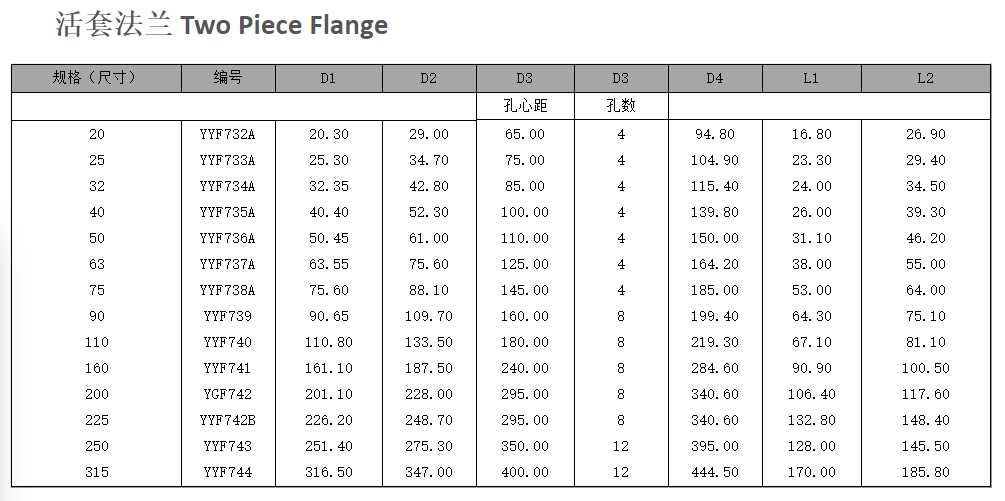Select the D2 value 347.00
The image size is (1005, 501).
coord(429,472)
